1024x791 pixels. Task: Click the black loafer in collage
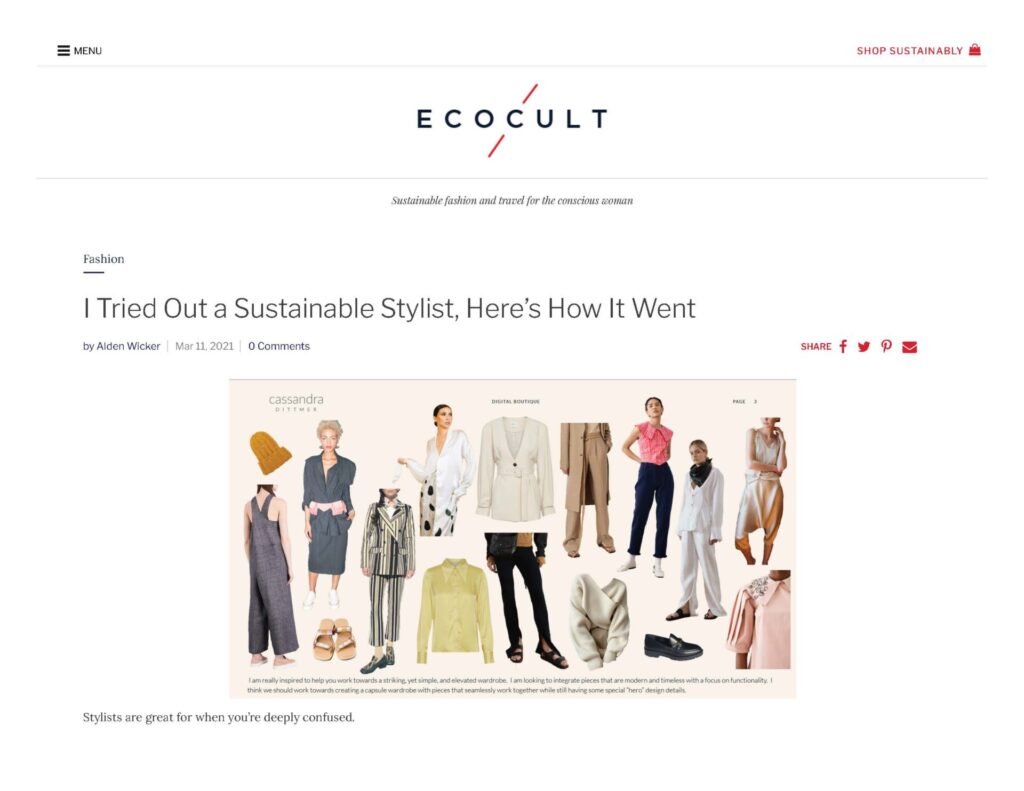[x=673, y=646]
